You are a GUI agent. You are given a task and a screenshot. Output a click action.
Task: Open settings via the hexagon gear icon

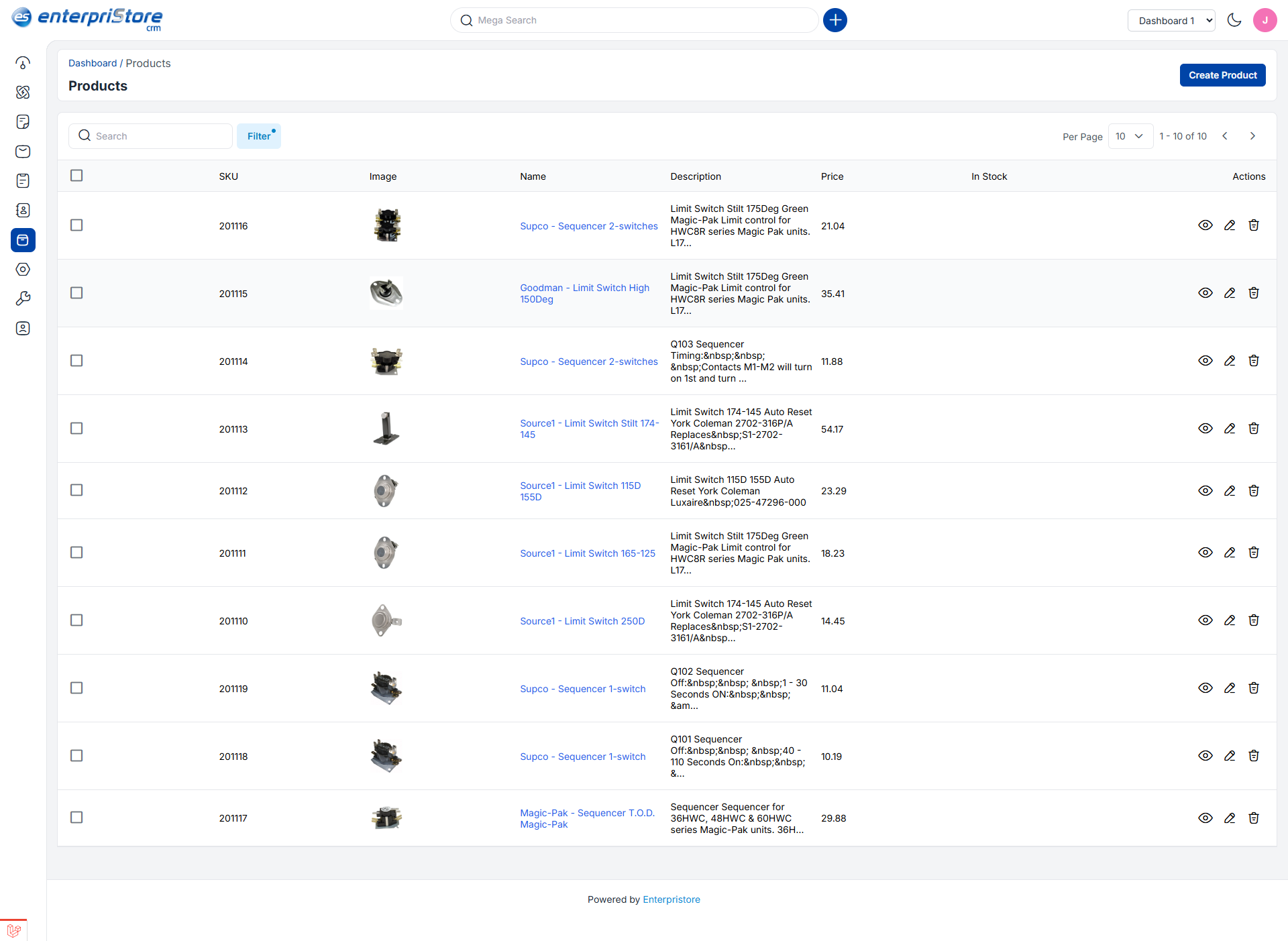(x=23, y=270)
